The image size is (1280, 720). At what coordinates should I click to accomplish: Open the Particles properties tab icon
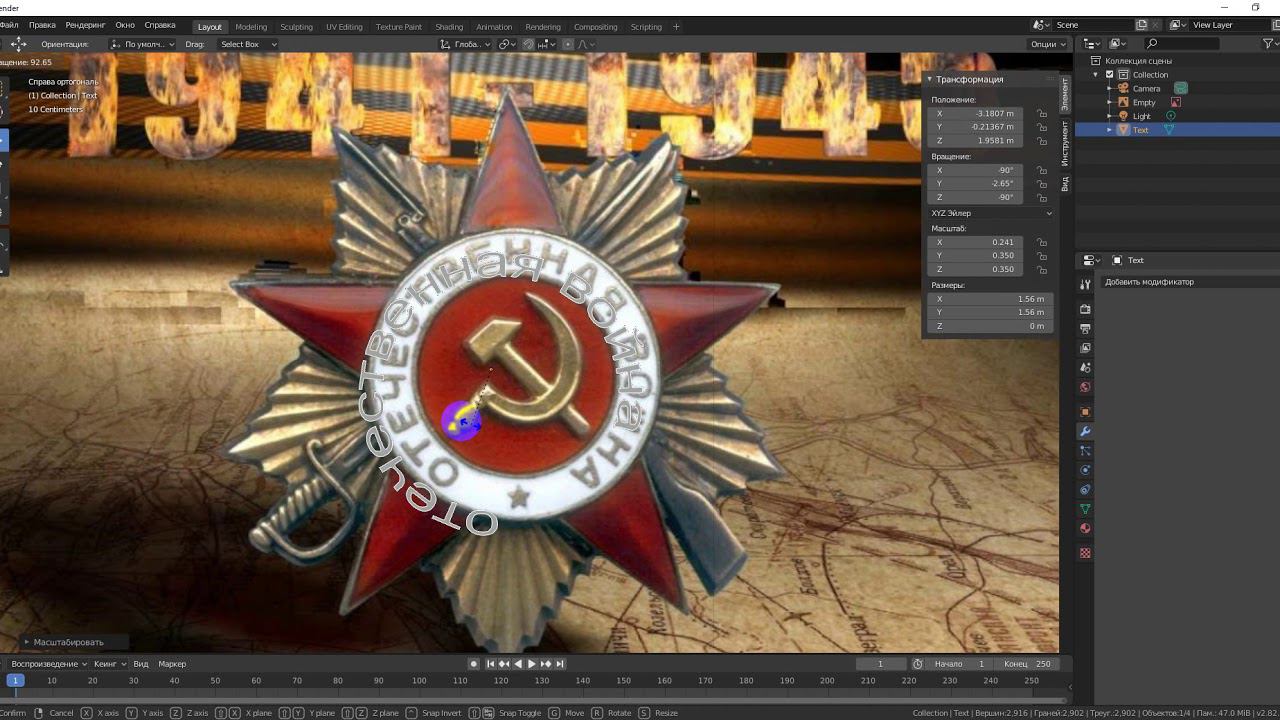[1085, 451]
